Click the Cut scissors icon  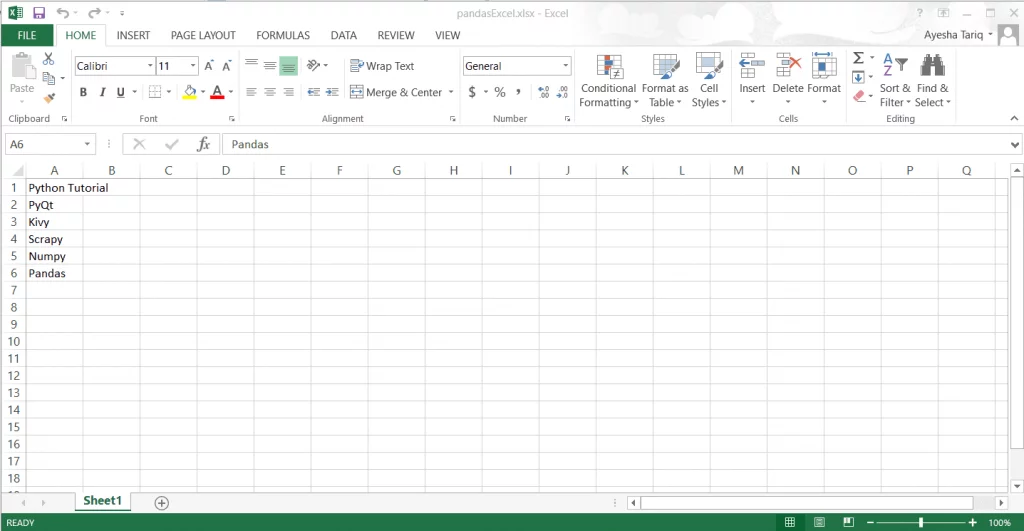48,59
